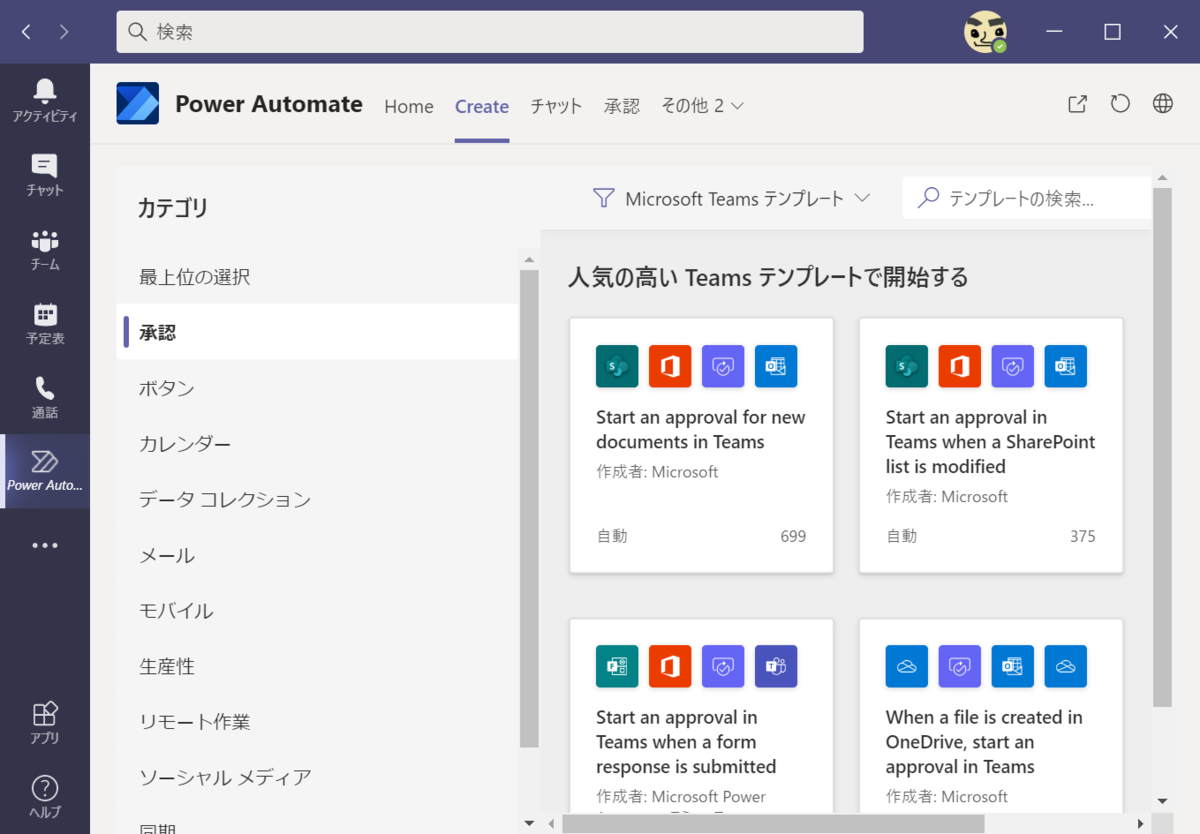Open the more apps ellipsis in sidebar

point(44,546)
